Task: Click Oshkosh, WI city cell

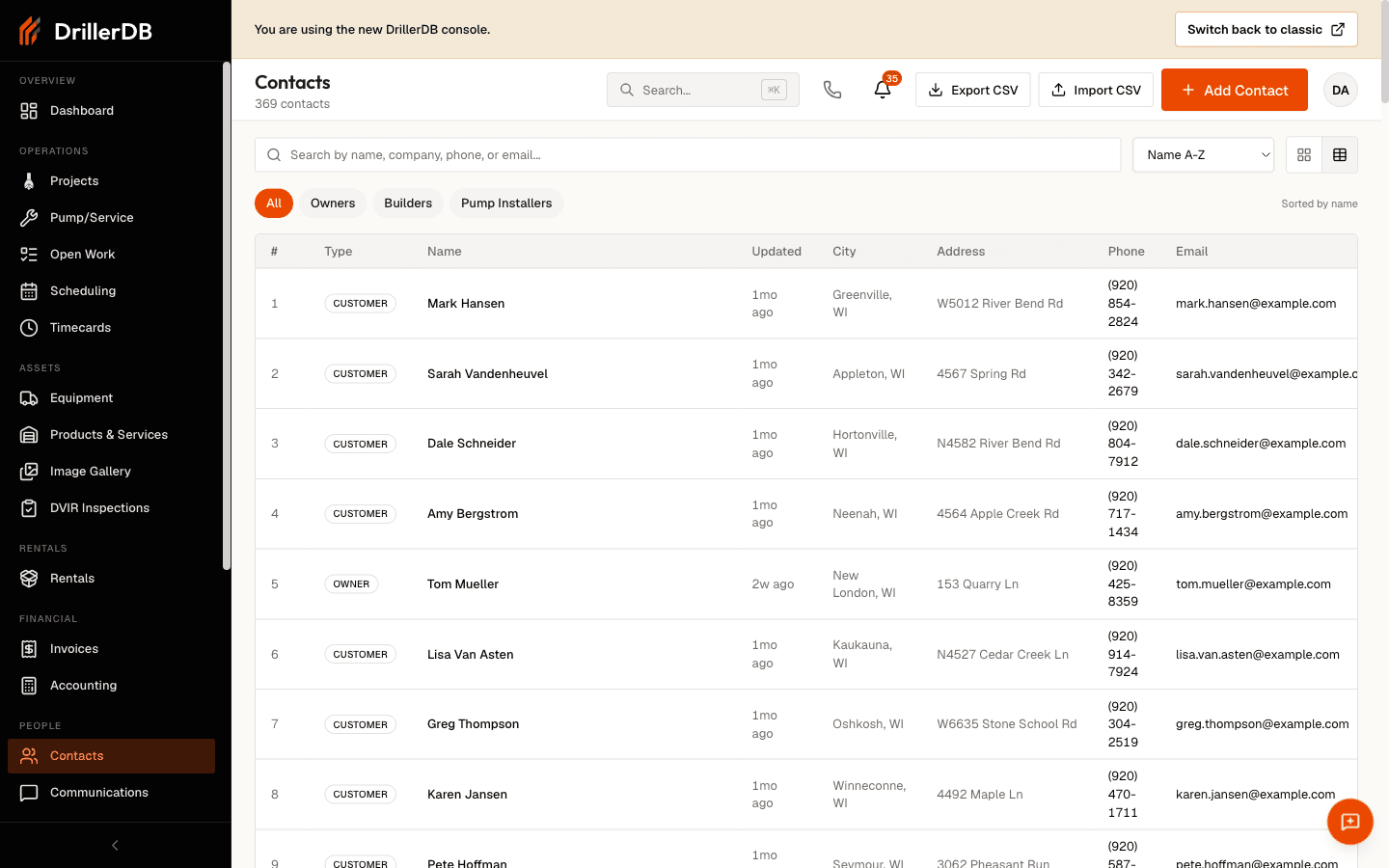Action: [x=868, y=724]
